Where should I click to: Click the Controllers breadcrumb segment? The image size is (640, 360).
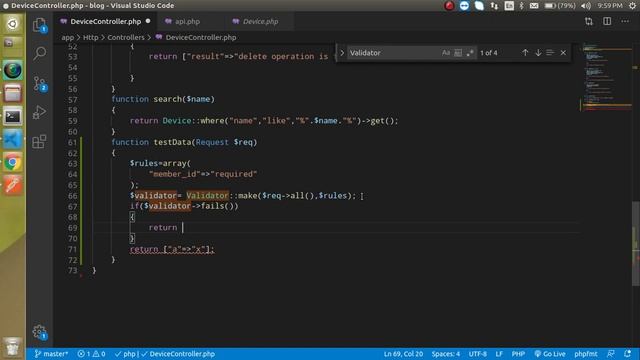click(x=126, y=37)
